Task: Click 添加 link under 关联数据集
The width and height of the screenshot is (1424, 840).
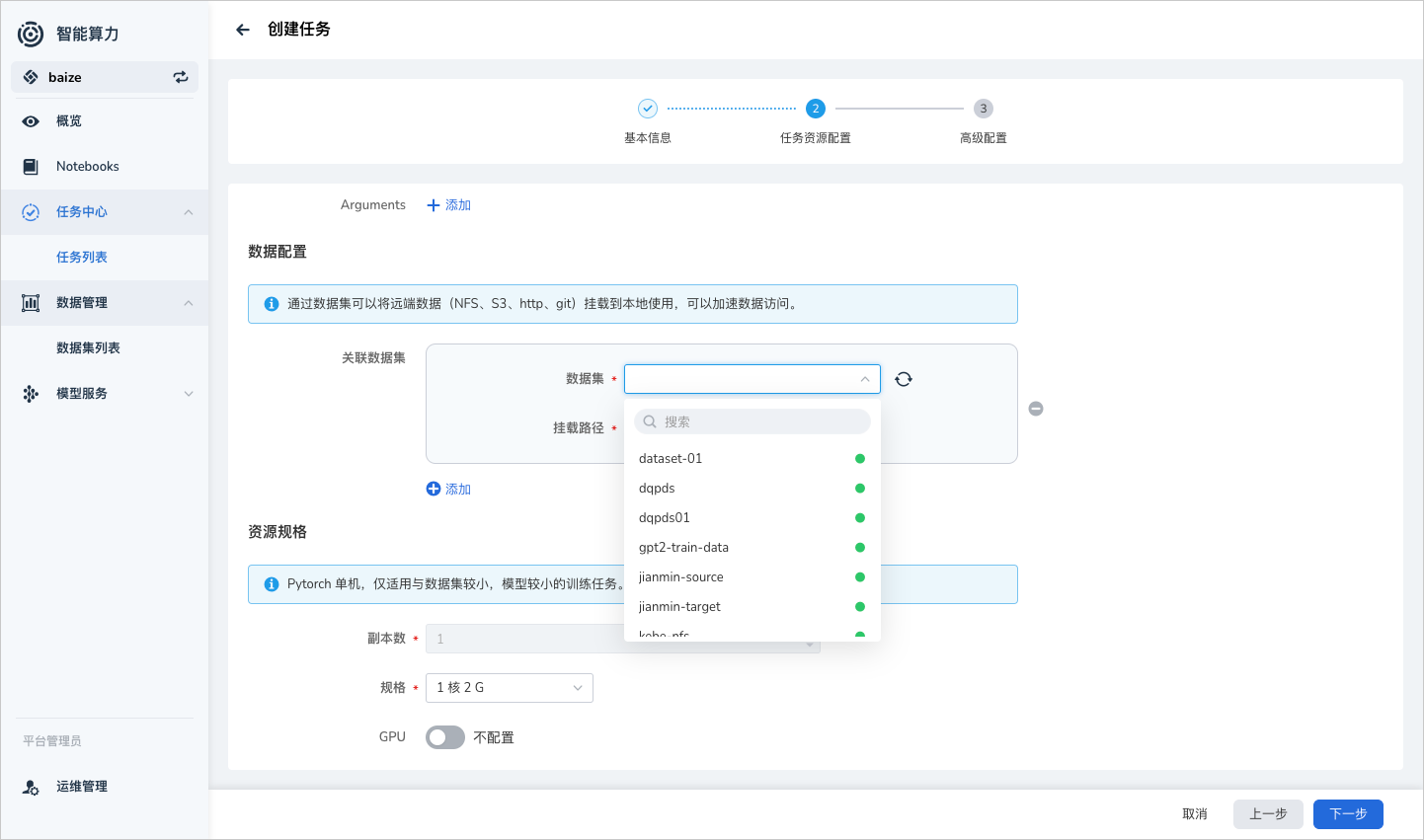Action: [458, 490]
